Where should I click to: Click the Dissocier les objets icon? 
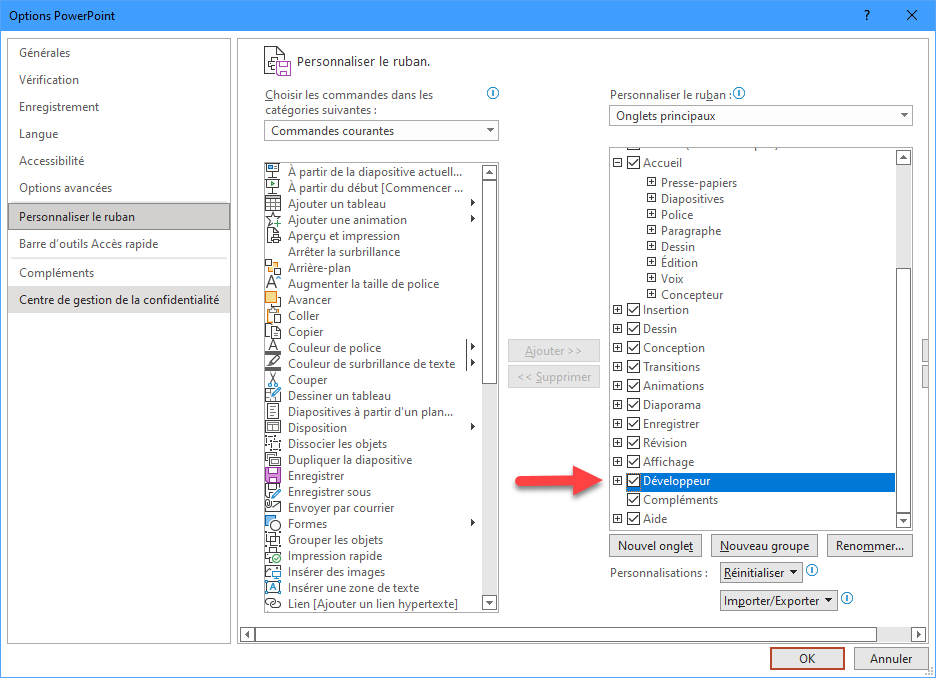coord(273,443)
